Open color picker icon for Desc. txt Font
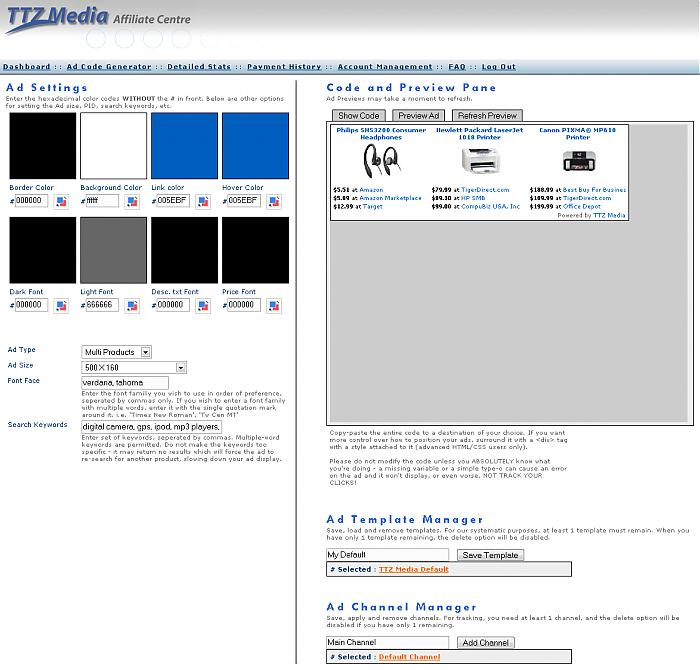The height and width of the screenshot is (670, 700). pos(203,306)
